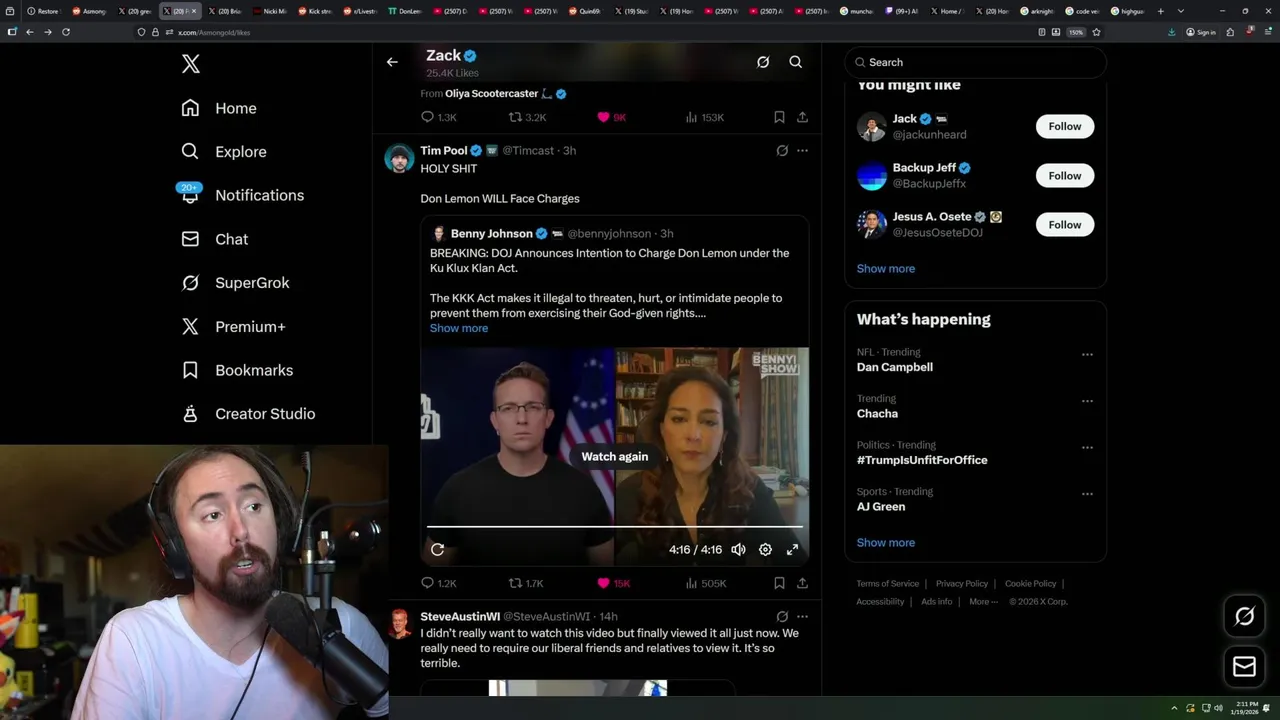Open the video settings gear

765,549
